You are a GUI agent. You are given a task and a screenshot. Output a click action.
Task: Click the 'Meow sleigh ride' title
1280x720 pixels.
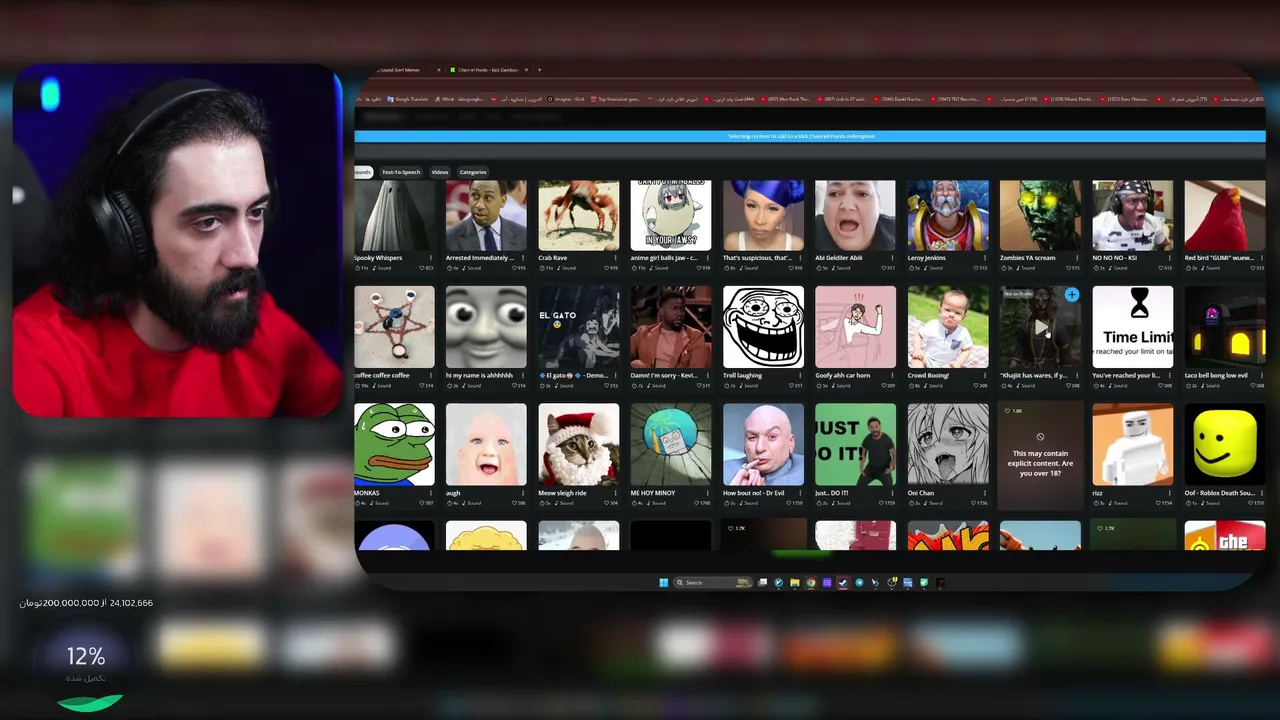click(x=562, y=493)
